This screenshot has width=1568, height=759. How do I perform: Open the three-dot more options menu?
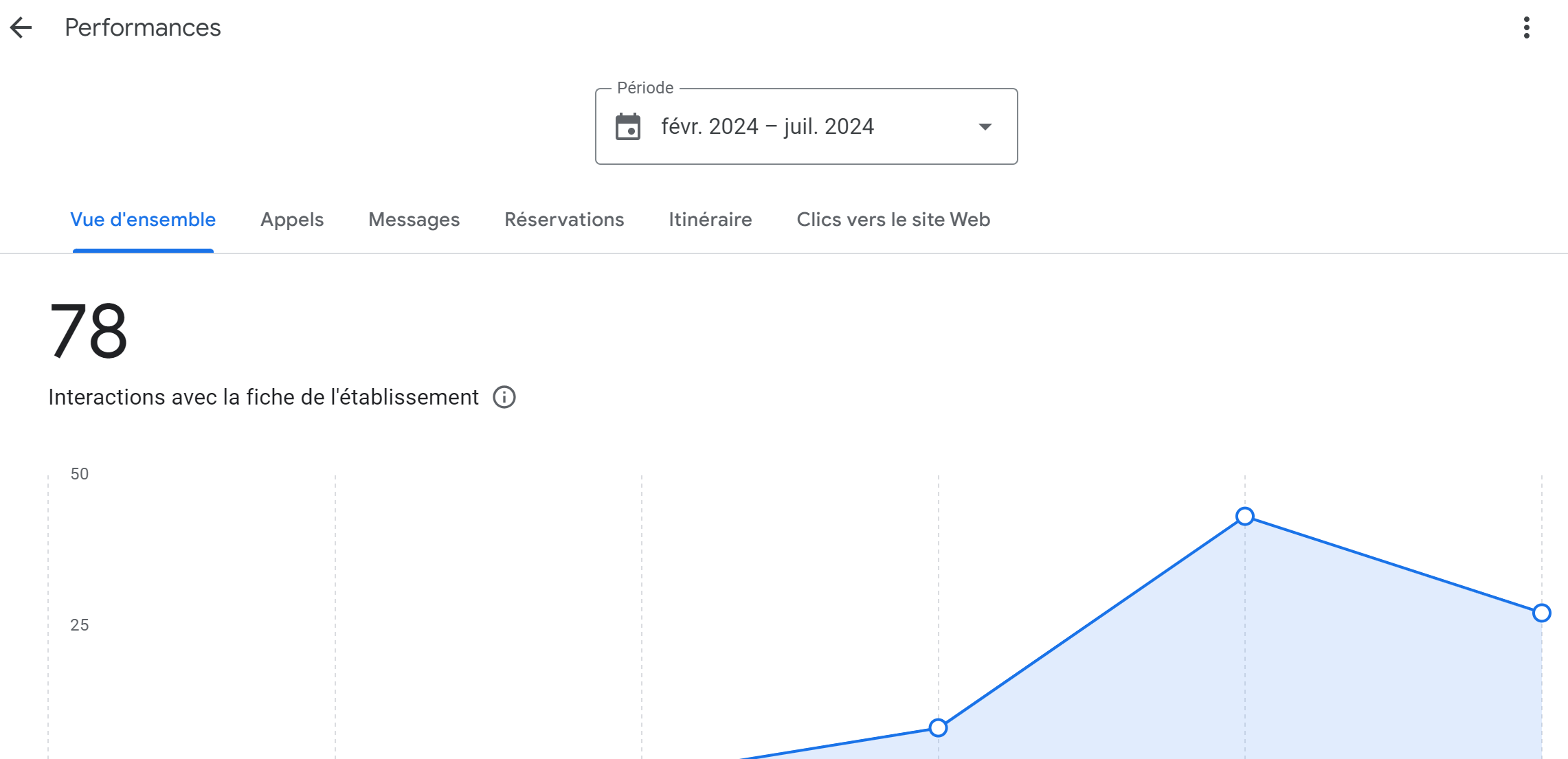(1526, 27)
